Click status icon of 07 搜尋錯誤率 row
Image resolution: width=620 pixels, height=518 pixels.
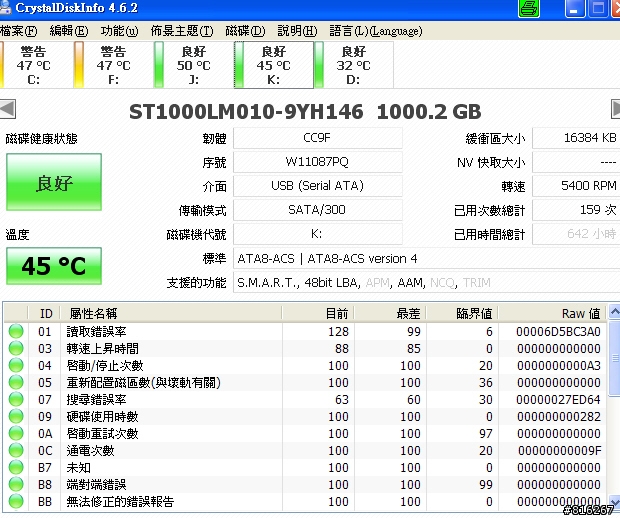[16, 399]
